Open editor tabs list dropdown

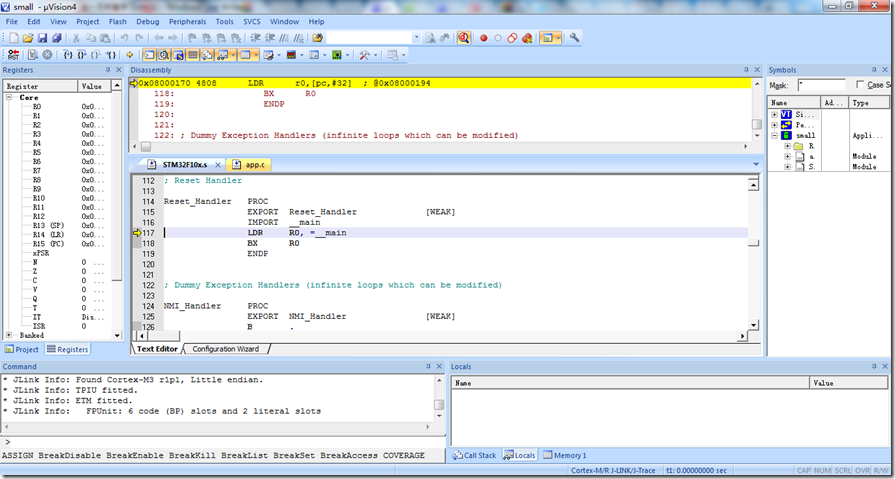756,164
